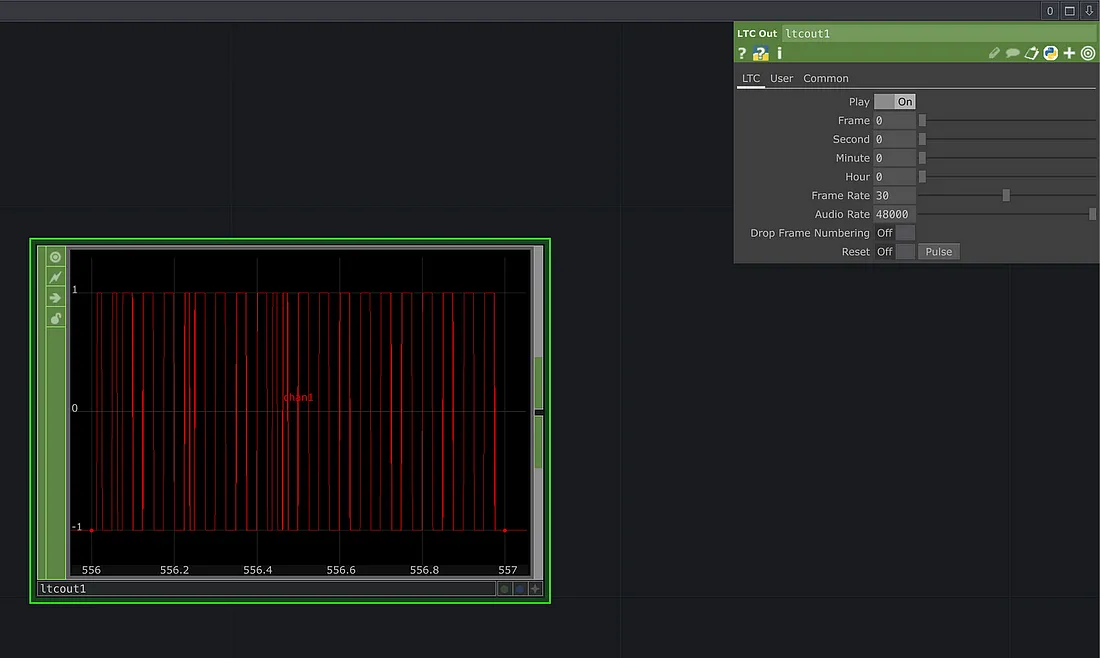
Task: Expand the pane layout menu at top right
Action: tap(1069, 11)
